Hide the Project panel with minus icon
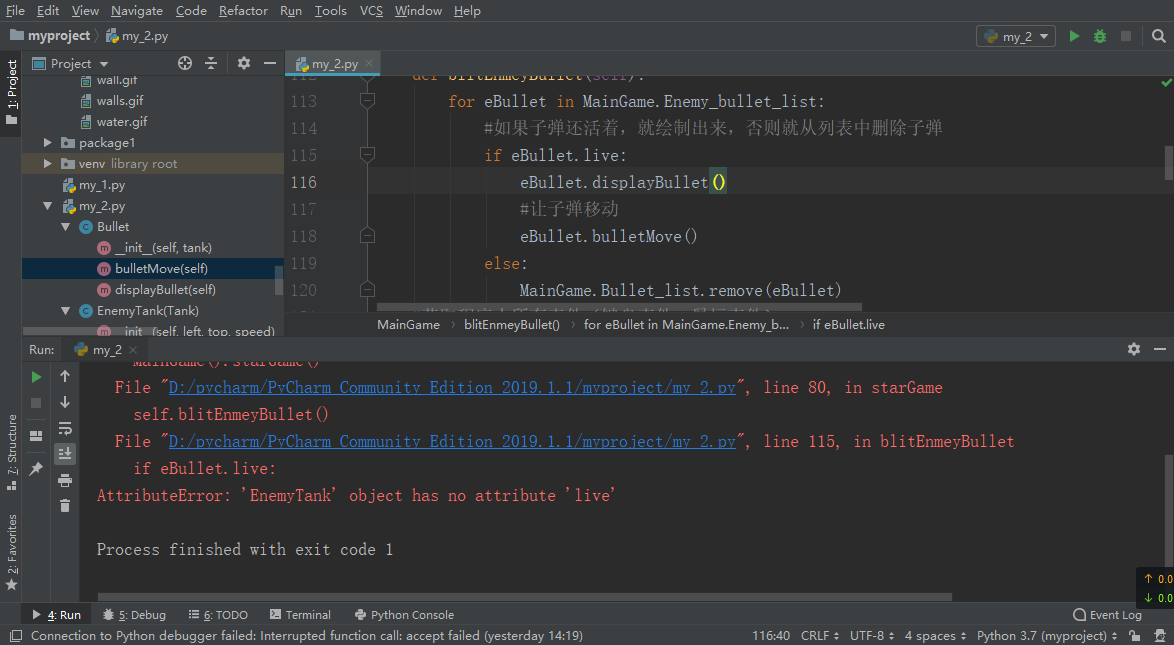The width and height of the screenshot is (1174, 645). pos(270,64)
